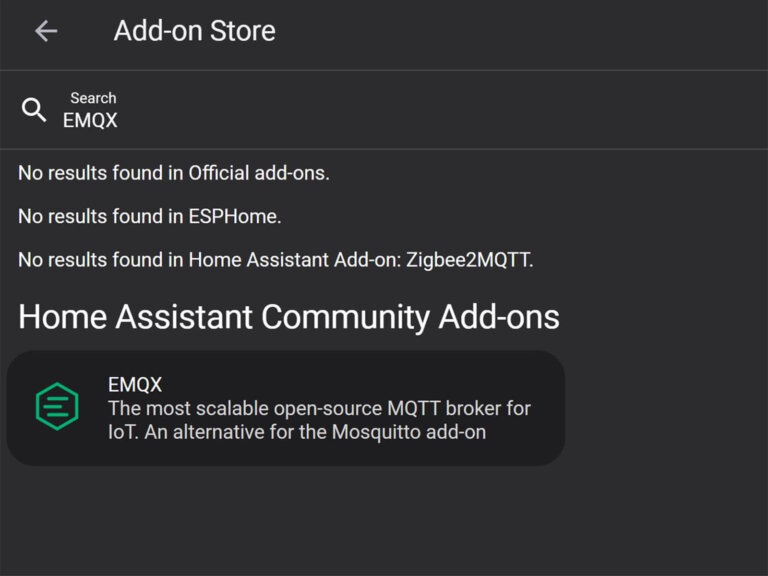Click the words Mosquitto add-on in description
The width and height of the screenshot is (768, 576).
pyautogui.click(x=409, y=432)
